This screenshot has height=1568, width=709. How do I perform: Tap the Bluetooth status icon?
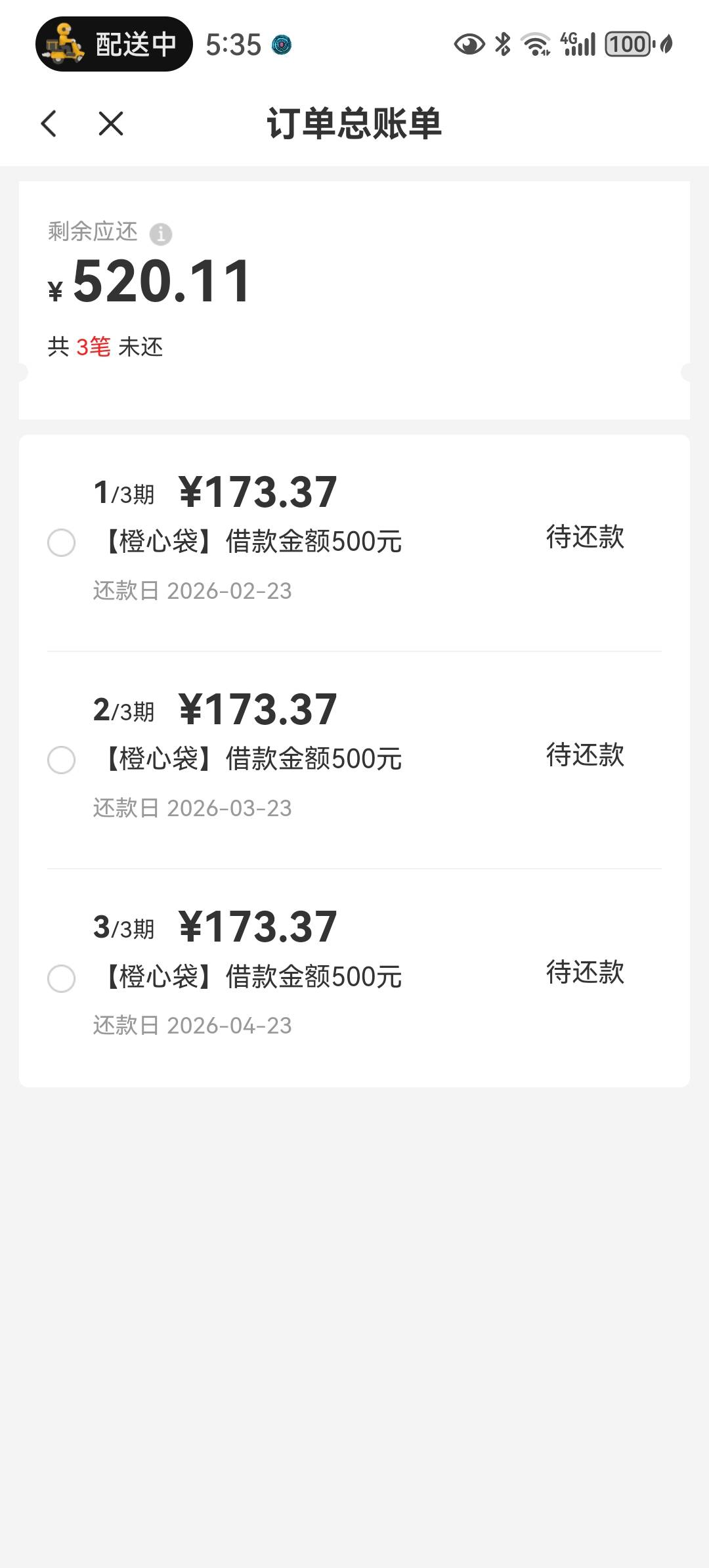tap(503, 45)
